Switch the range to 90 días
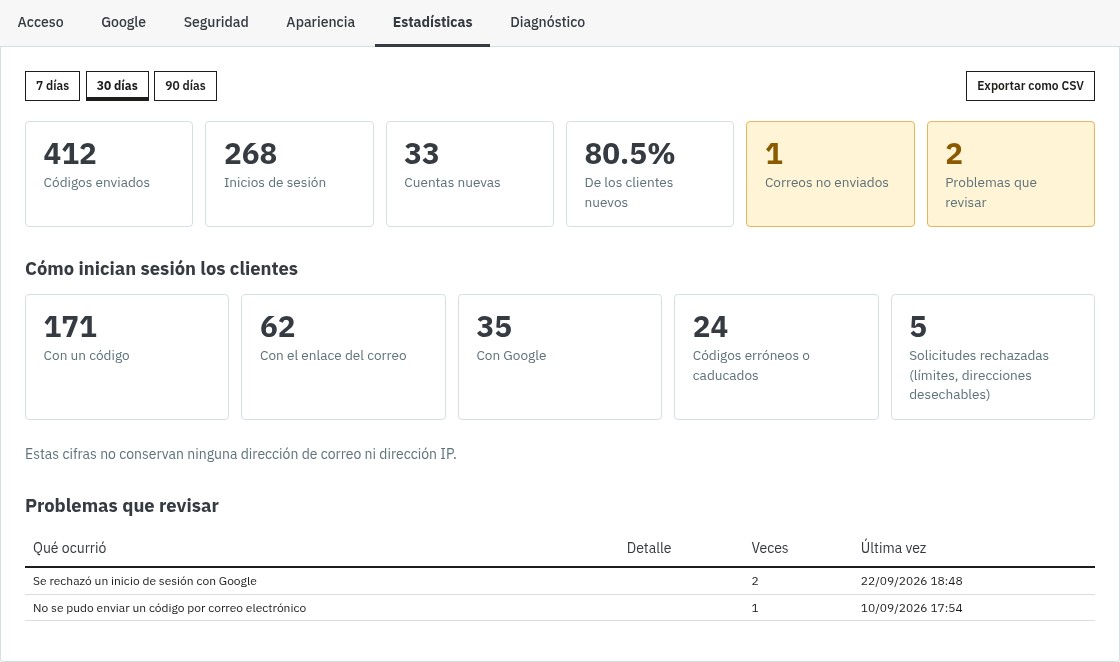Viewport: 1120px width, 662px height. point(185,86)
